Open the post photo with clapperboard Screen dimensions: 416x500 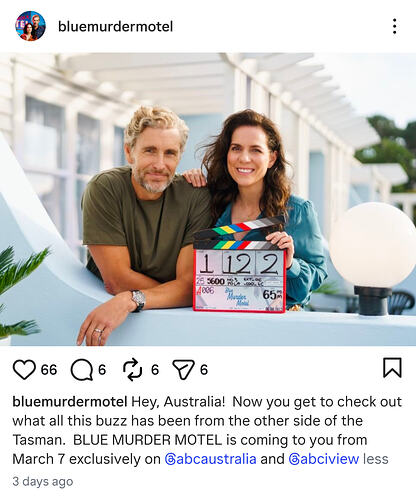(208, 199)
